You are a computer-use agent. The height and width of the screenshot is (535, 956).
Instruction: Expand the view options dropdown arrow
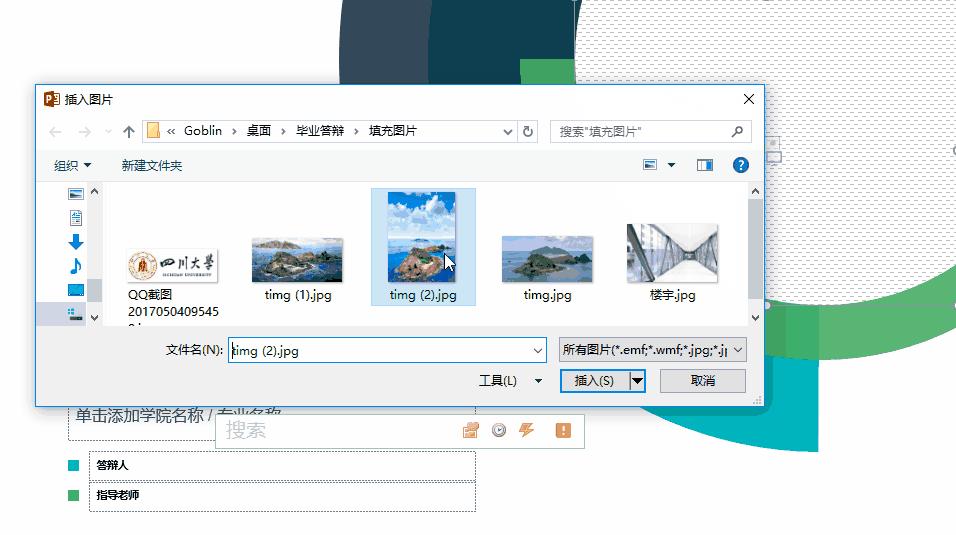[x=671, y=165]
